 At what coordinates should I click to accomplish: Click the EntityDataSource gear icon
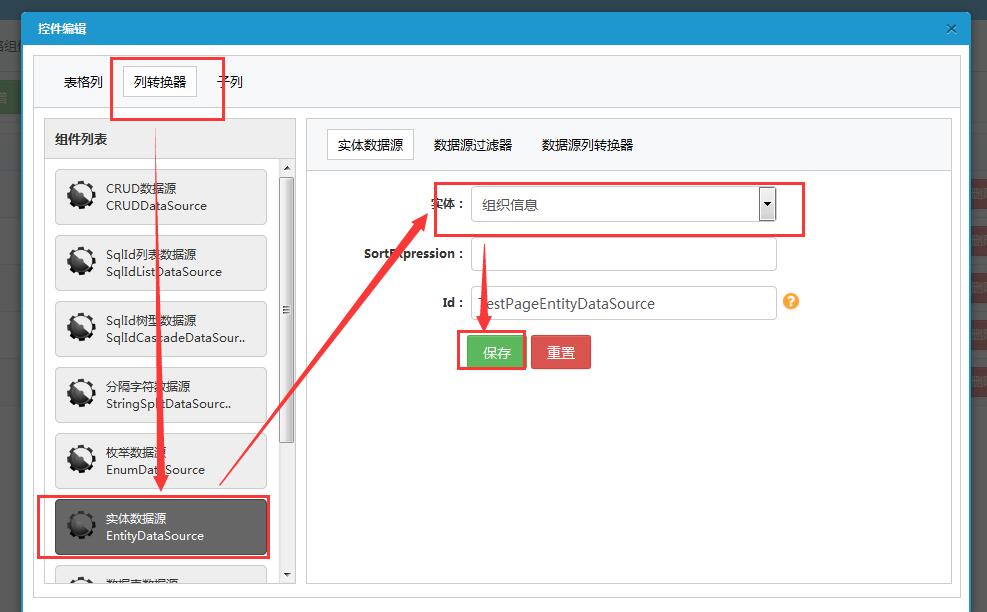tap(81, 526)
